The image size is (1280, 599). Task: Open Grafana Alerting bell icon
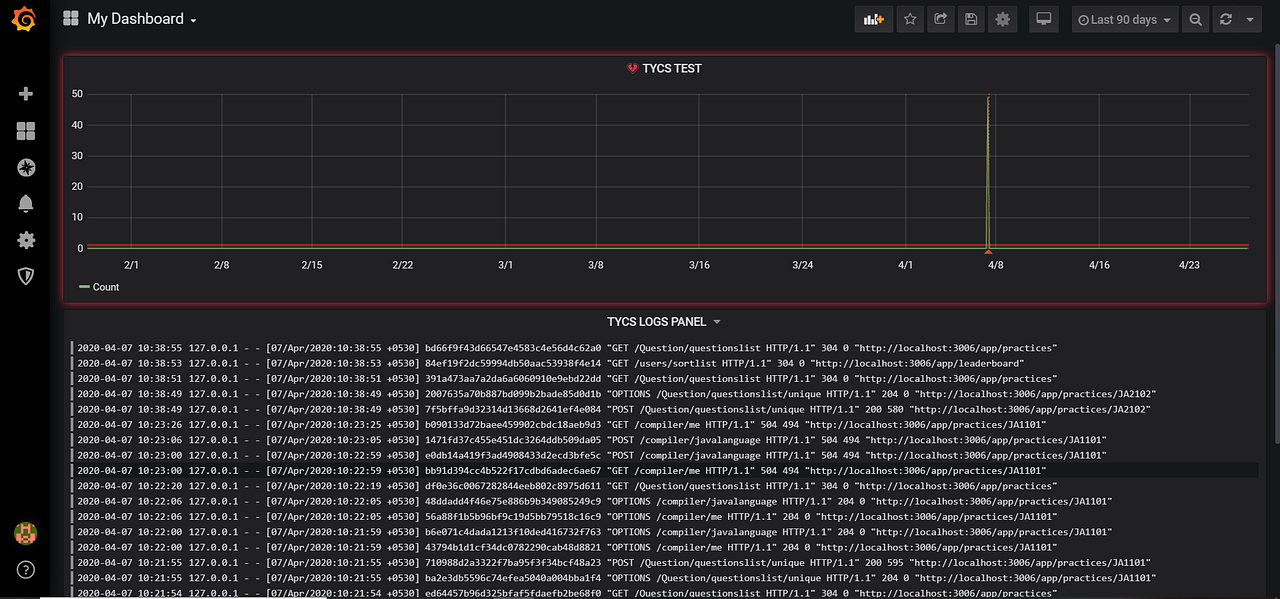[26, 203]
